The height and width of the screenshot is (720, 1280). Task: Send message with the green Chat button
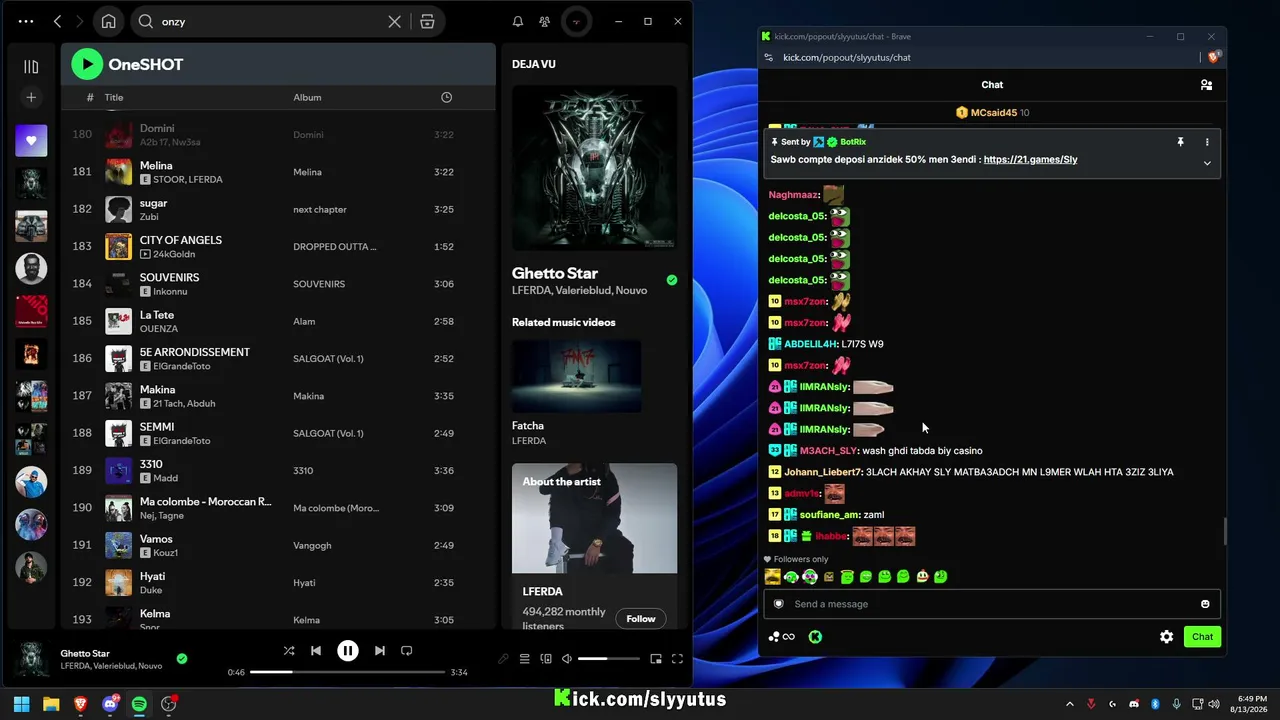(1202, 637)
